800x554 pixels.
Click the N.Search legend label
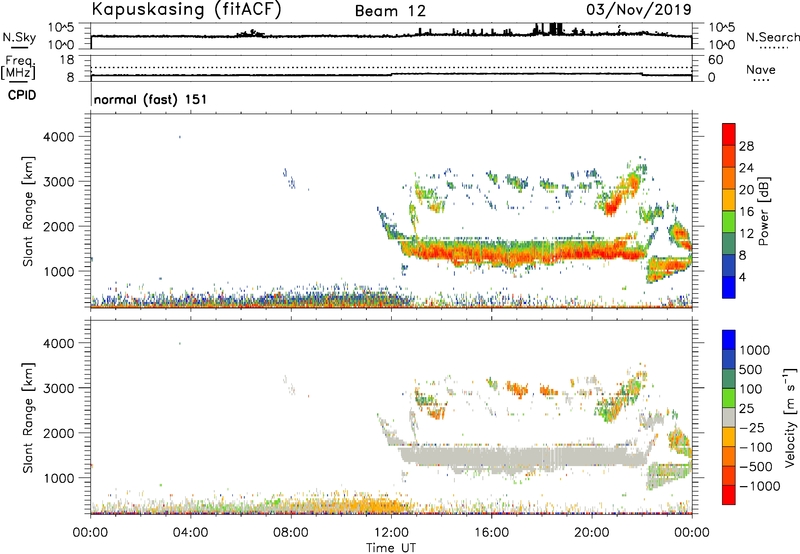click(772, 37)
